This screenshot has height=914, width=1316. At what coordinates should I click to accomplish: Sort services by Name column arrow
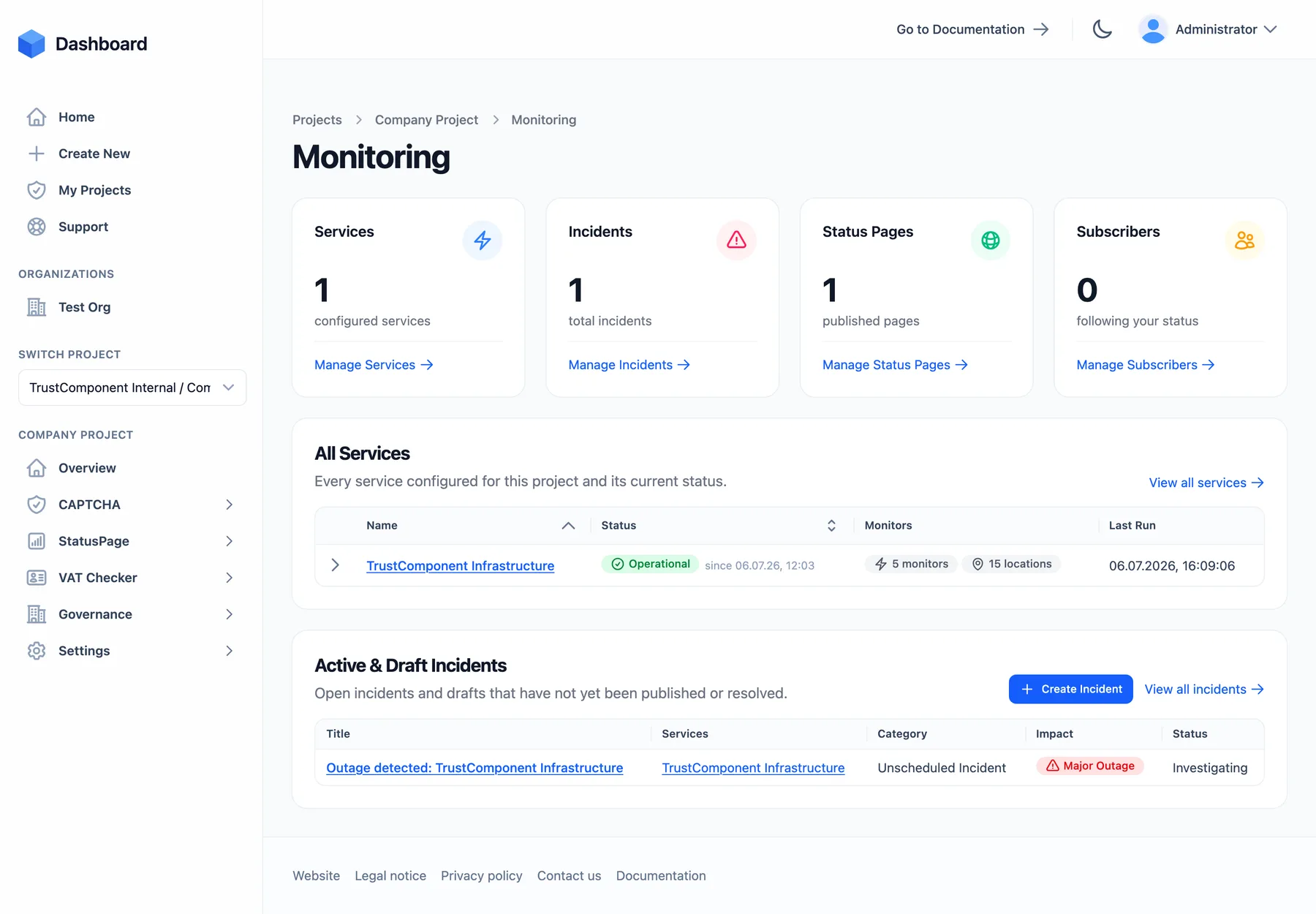point(568,526)
